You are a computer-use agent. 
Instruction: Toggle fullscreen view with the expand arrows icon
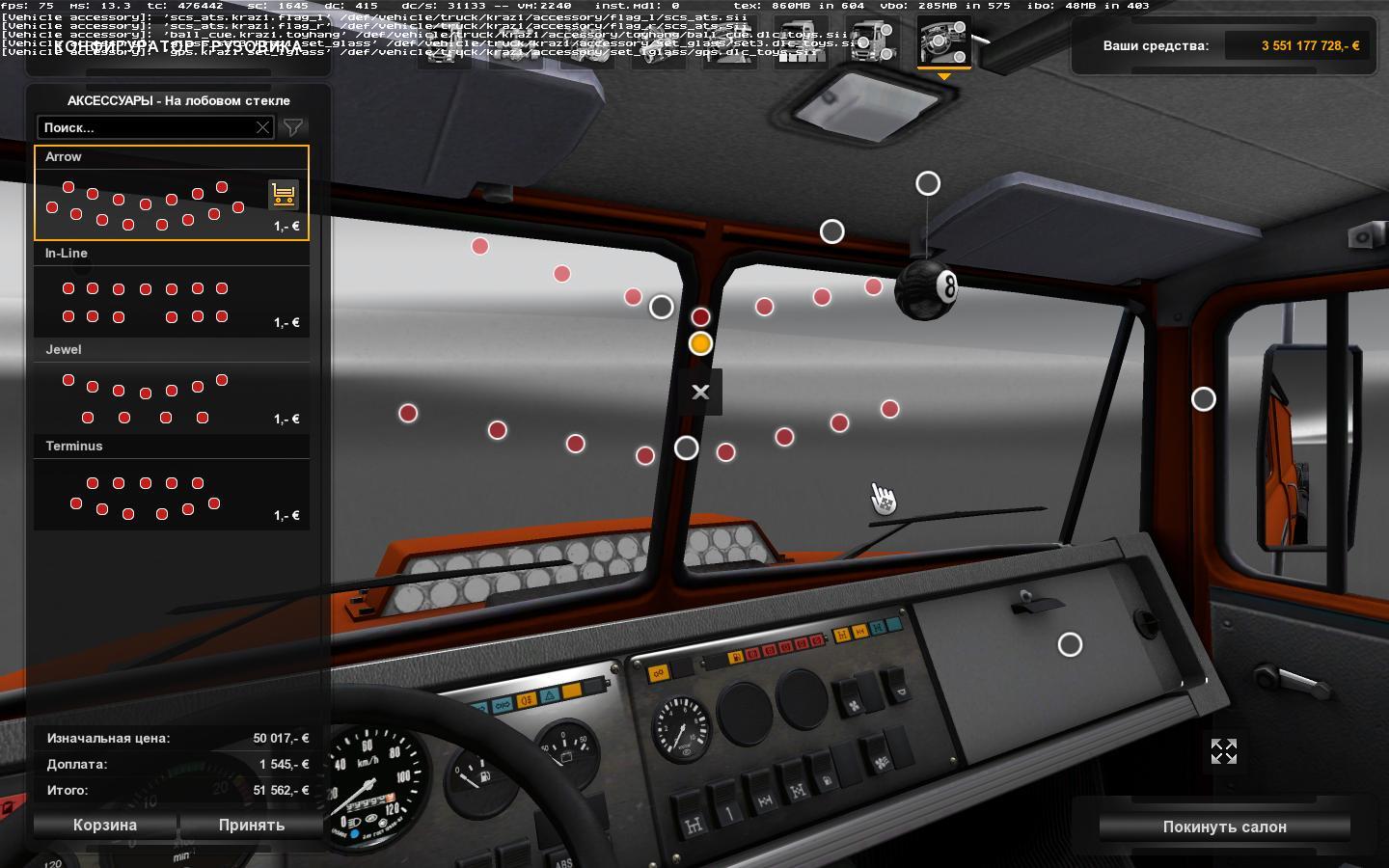tap(1223, 751)
